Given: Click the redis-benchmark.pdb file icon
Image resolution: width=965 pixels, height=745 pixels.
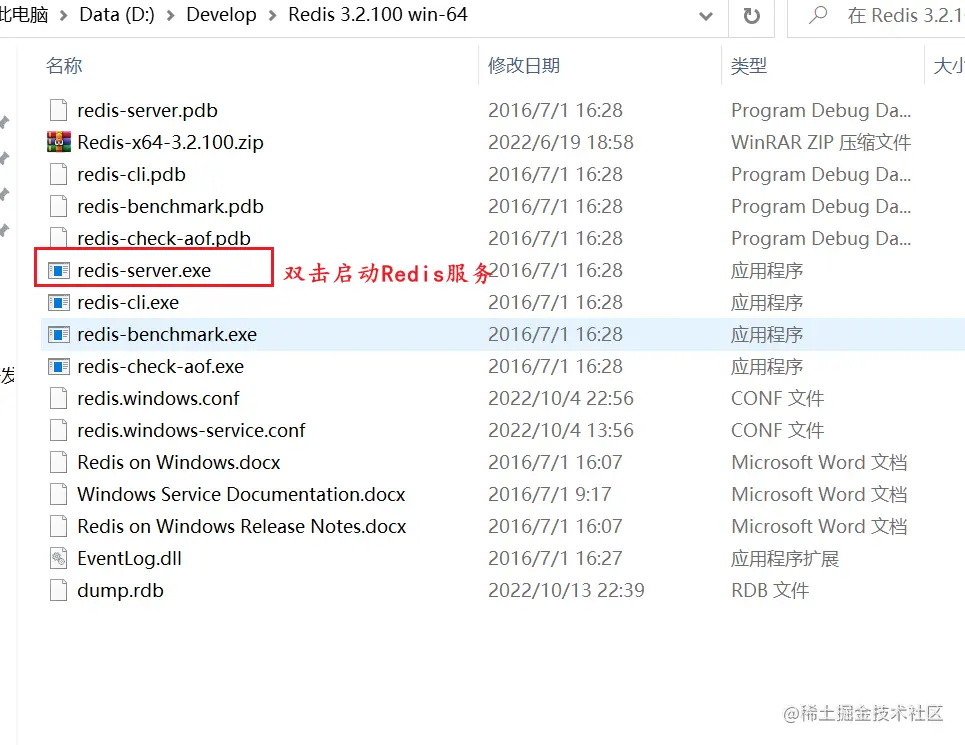Looking at the screenshot, I should point(58,207).
